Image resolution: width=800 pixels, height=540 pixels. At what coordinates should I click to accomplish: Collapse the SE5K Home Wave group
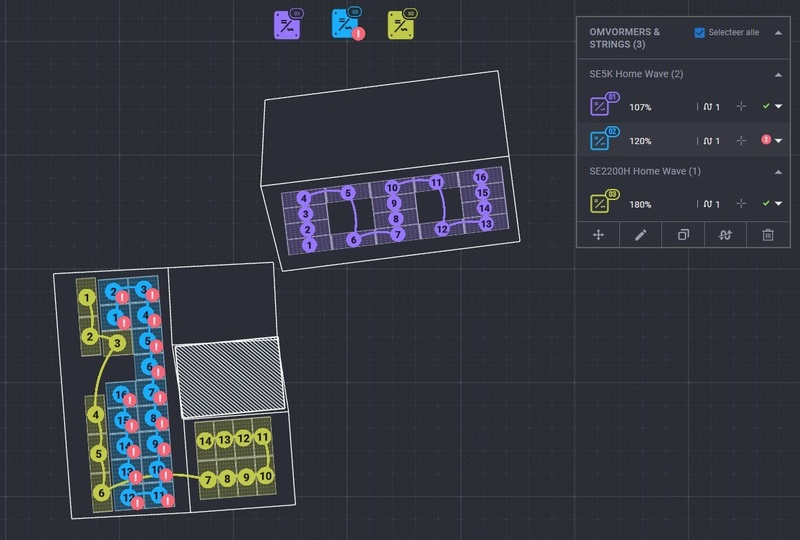778,75
